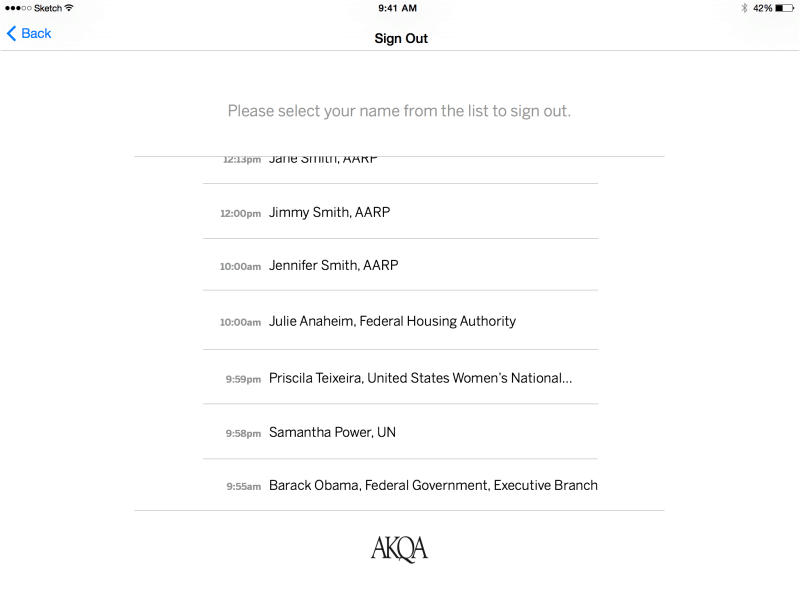Click the 9:41 AM status bar clock
Image resolution: width=800 pixels, height=600 pixels.
tap(398, 8)
